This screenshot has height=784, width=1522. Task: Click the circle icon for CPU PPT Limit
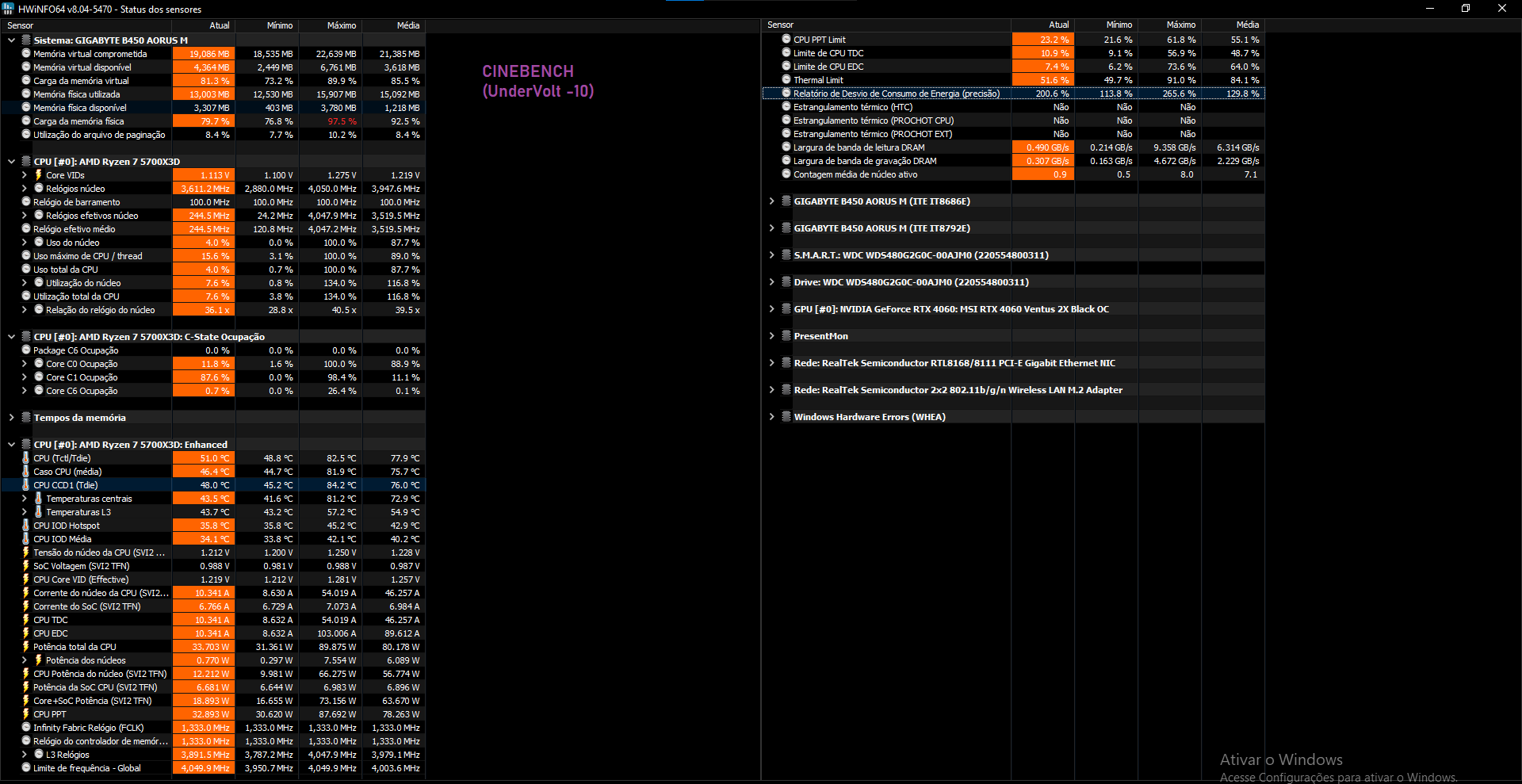point(786,40)
